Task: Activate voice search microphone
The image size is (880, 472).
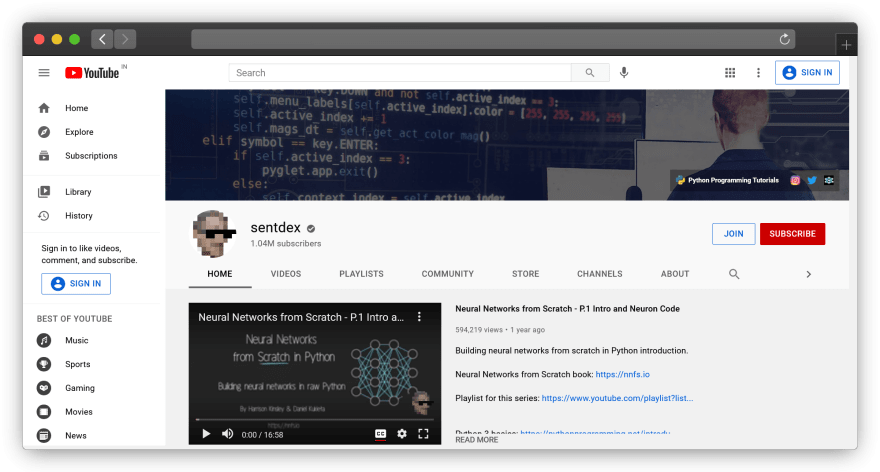Action: (x=624, y=73)
